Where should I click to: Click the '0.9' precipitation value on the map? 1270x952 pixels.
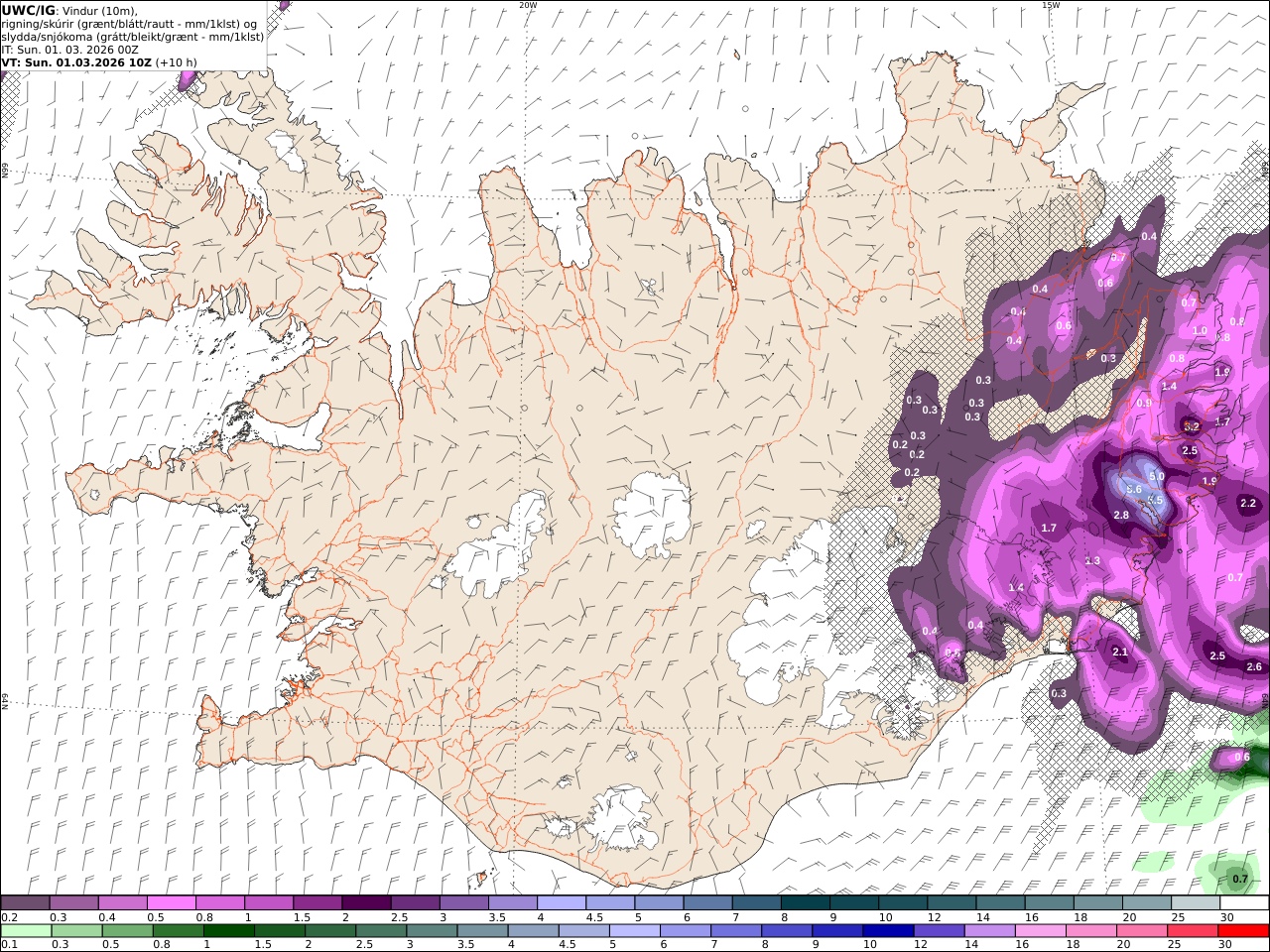[1144, 404]
